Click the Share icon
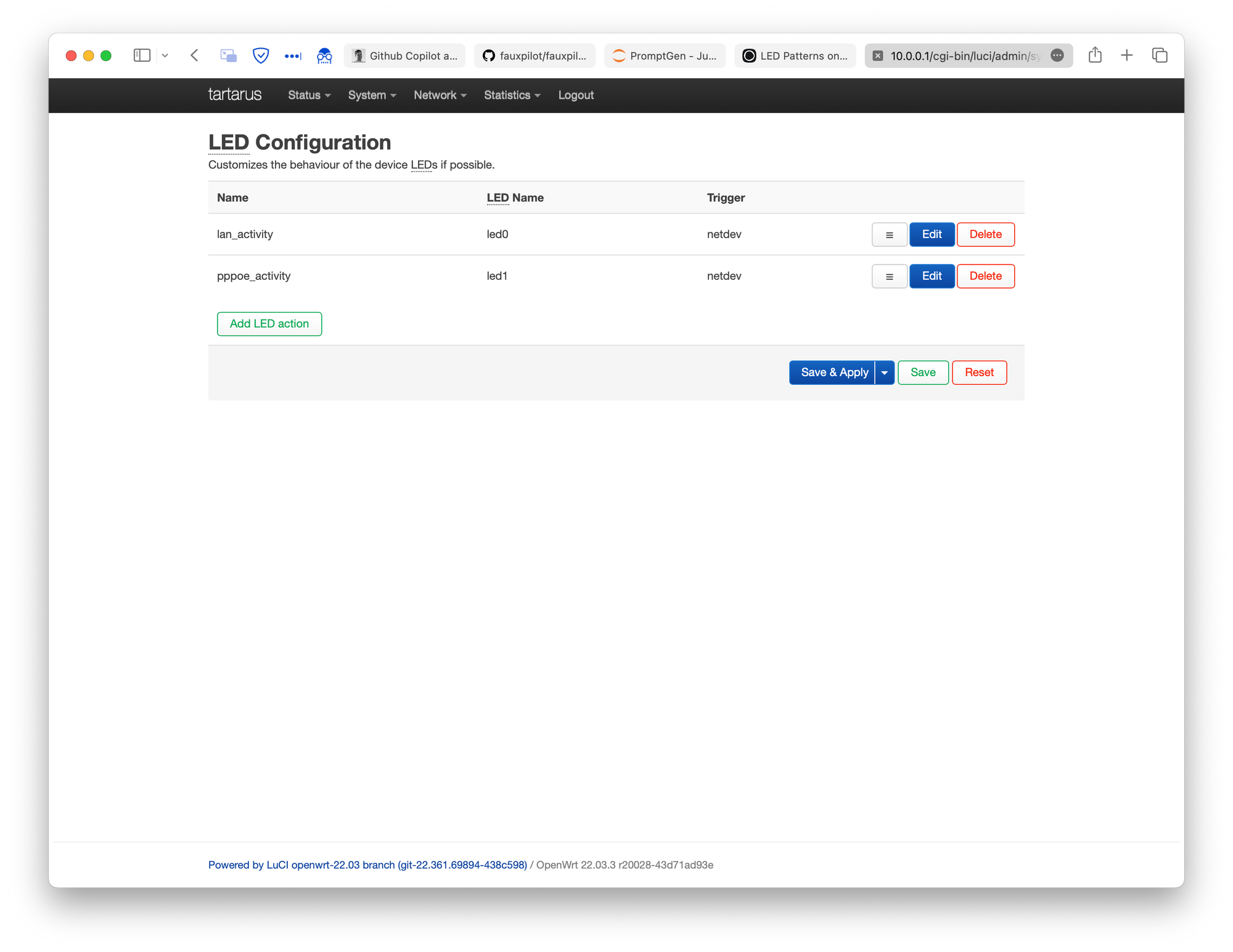Viewport: 1233px width, 952px height. 1095,55
